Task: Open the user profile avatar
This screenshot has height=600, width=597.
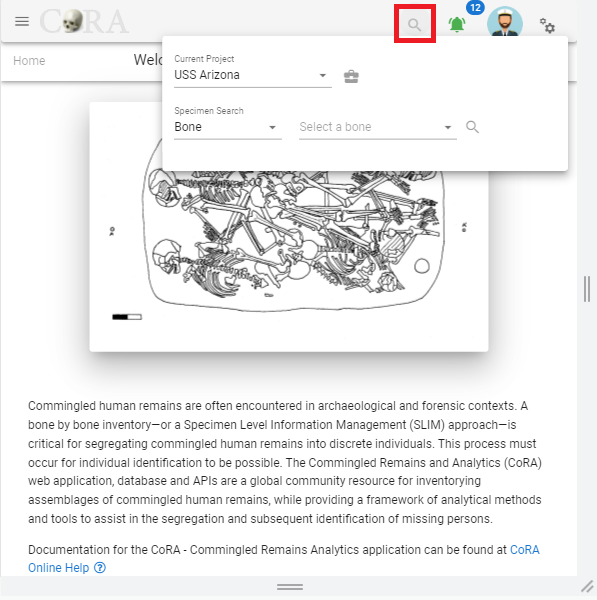Action: point(505,23)
